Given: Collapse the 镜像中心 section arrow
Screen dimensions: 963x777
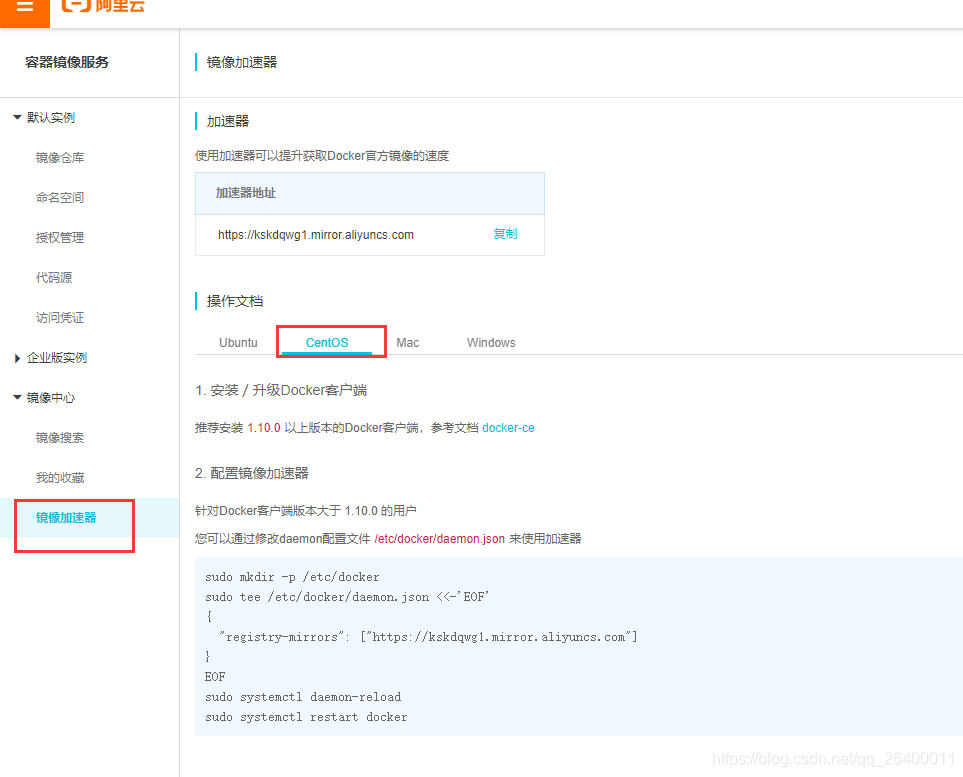Looking at the screenshot, I should [x=17, y=397].
